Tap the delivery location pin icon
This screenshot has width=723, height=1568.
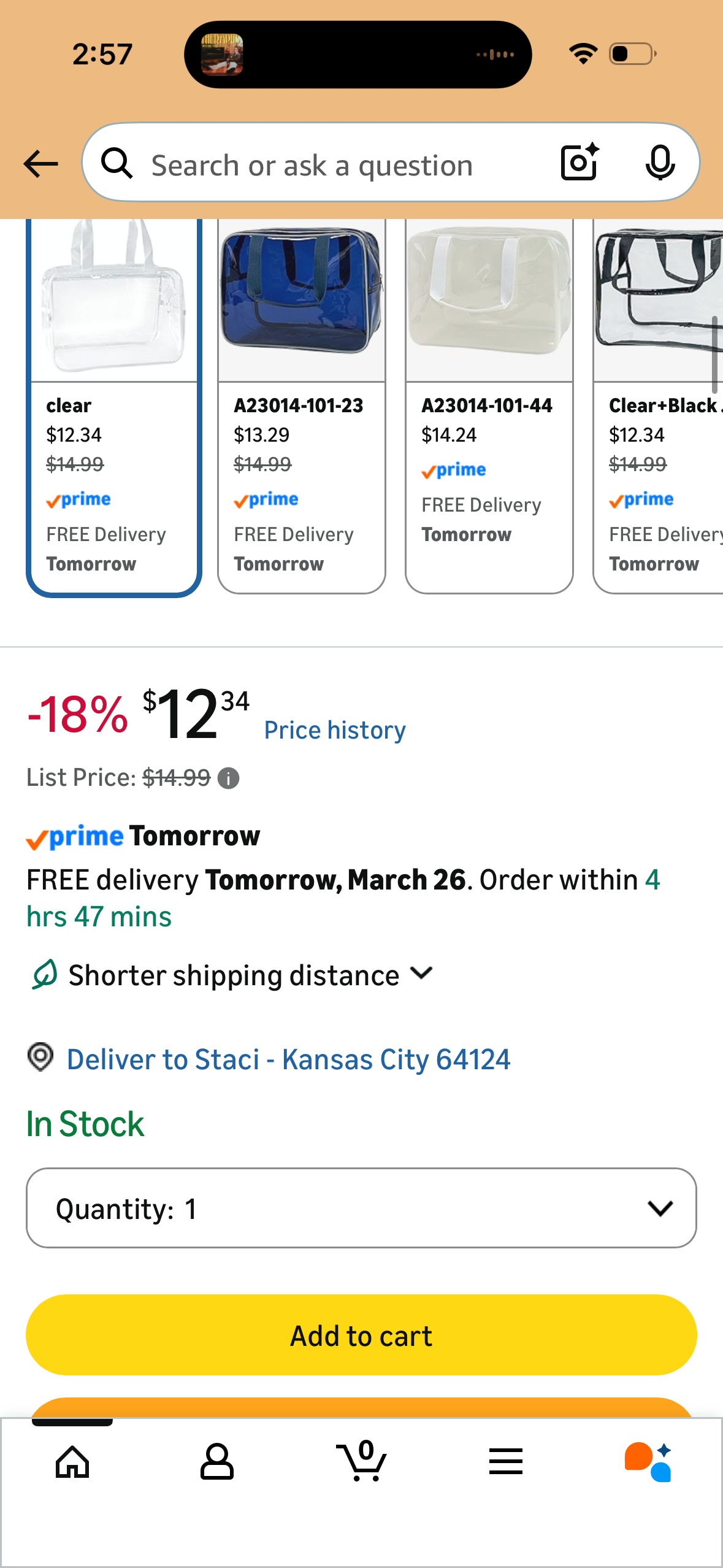tap(40, 1058)
